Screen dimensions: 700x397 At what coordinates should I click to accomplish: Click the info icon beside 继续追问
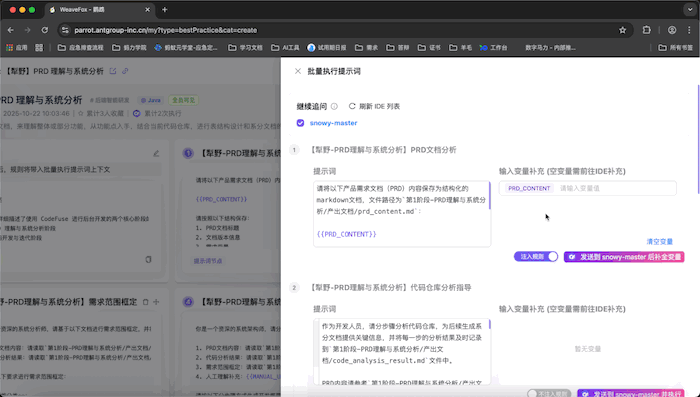pos(334,106)
